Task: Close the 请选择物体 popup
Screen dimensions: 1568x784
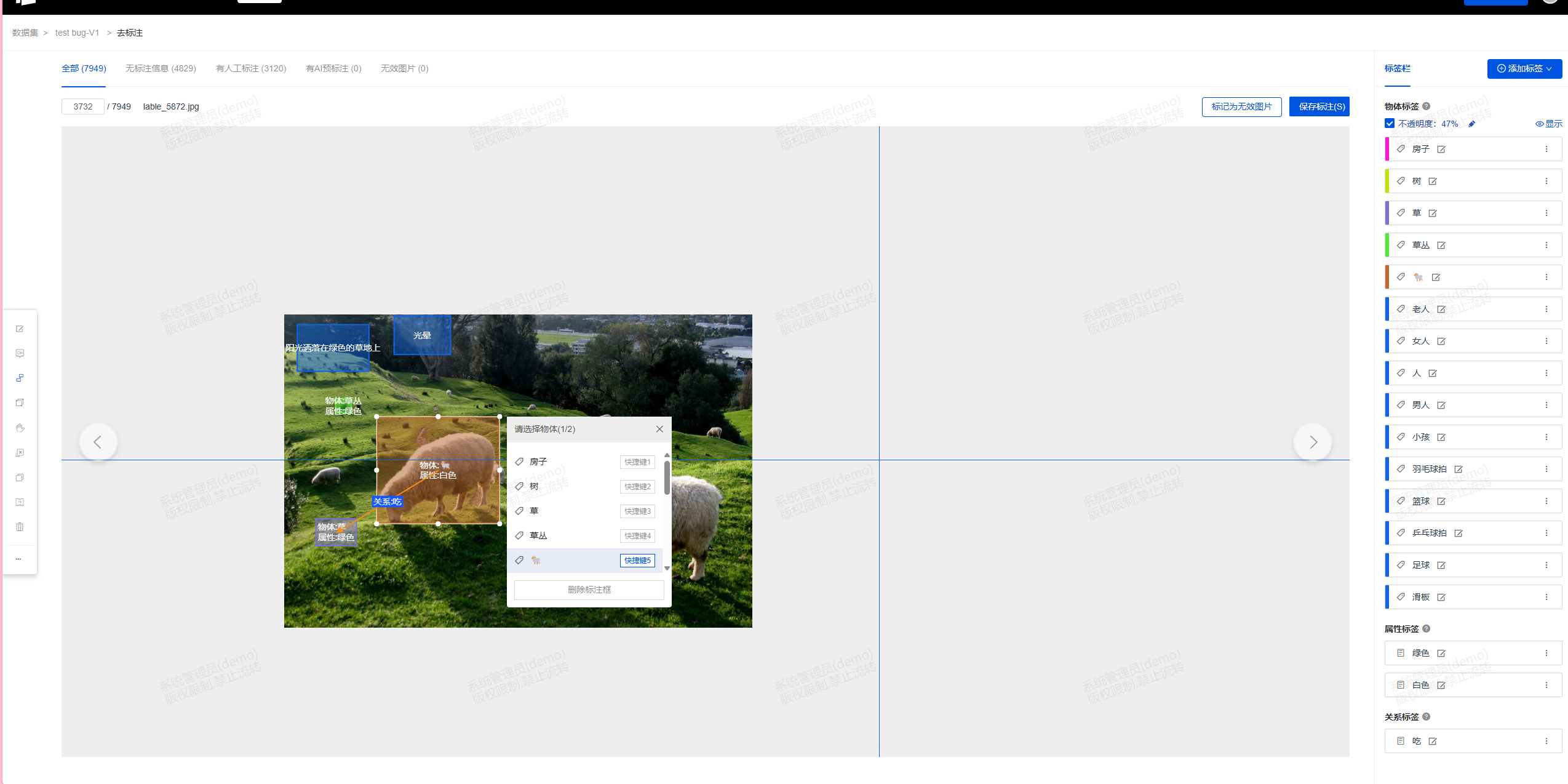Action: [659, 429]
